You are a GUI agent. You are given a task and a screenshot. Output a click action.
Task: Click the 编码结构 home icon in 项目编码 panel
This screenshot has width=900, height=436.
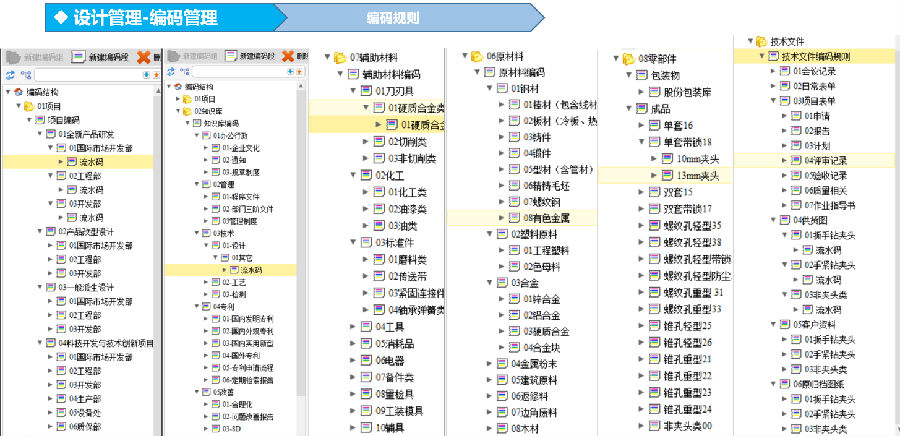click(18, 92)
